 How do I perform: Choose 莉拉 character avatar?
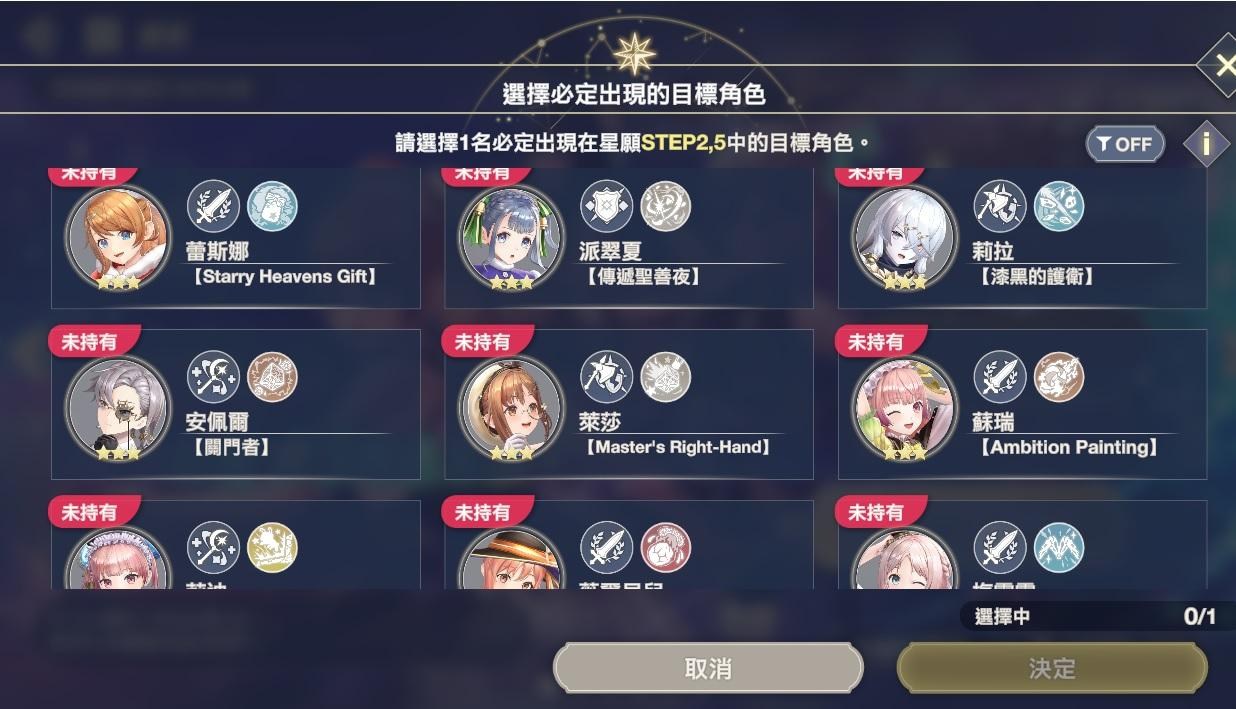(904, 238)
